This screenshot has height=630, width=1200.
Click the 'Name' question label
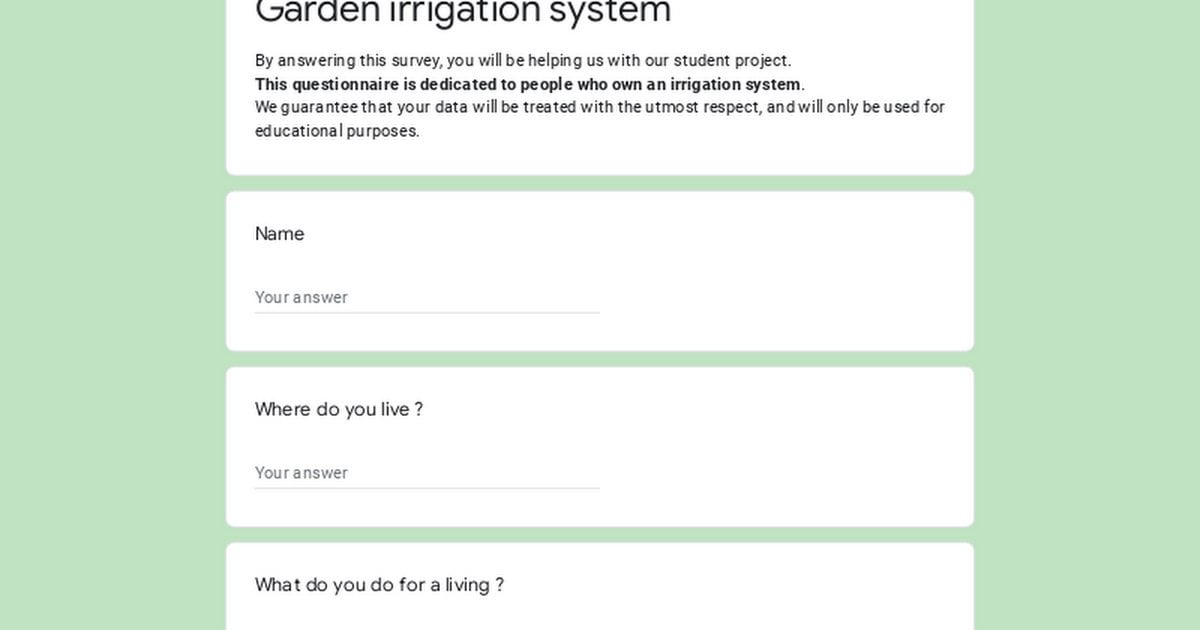pyautogui.click(x=279, y=233)
